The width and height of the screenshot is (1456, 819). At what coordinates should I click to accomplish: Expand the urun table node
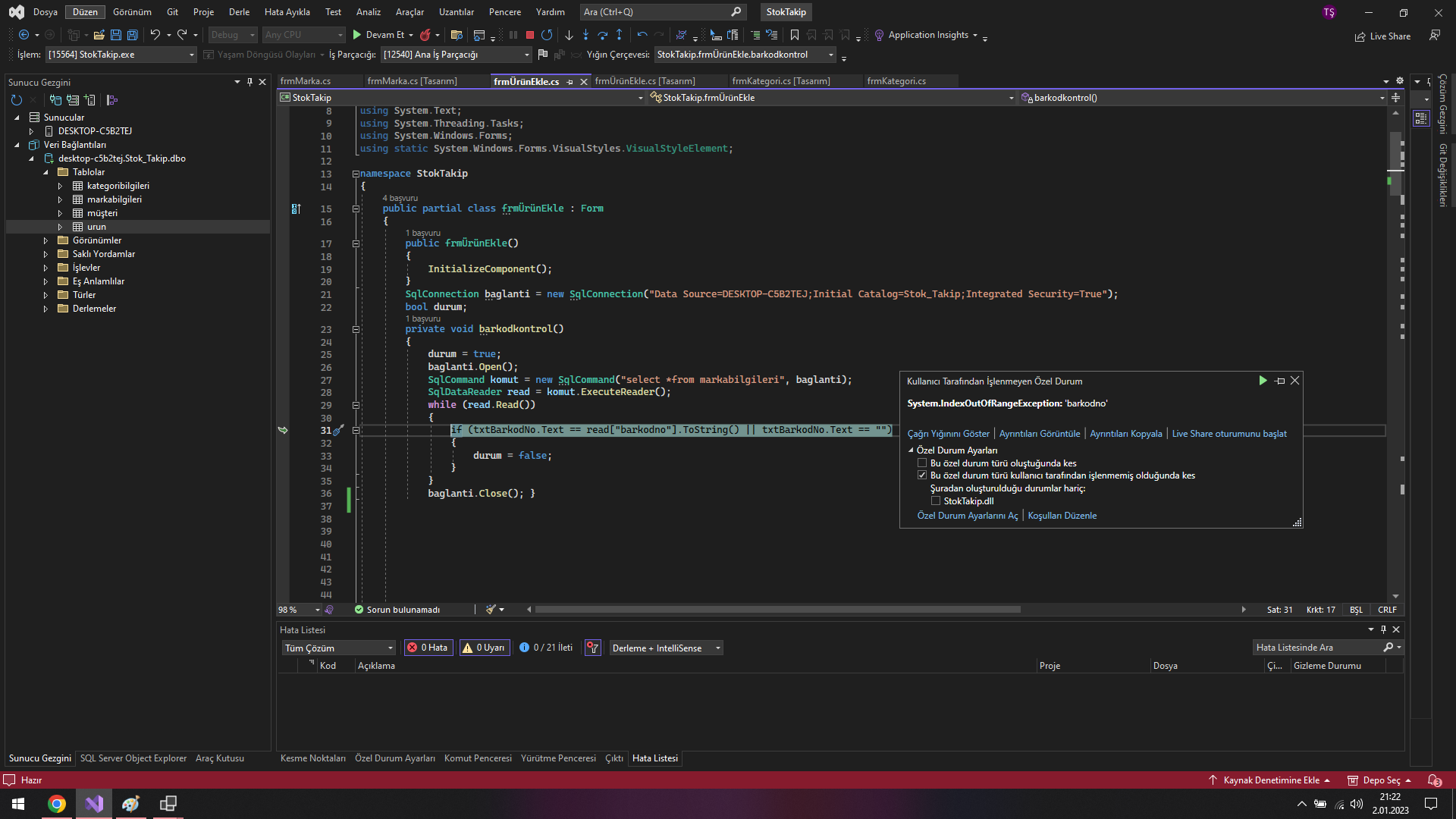pos(61,227)
